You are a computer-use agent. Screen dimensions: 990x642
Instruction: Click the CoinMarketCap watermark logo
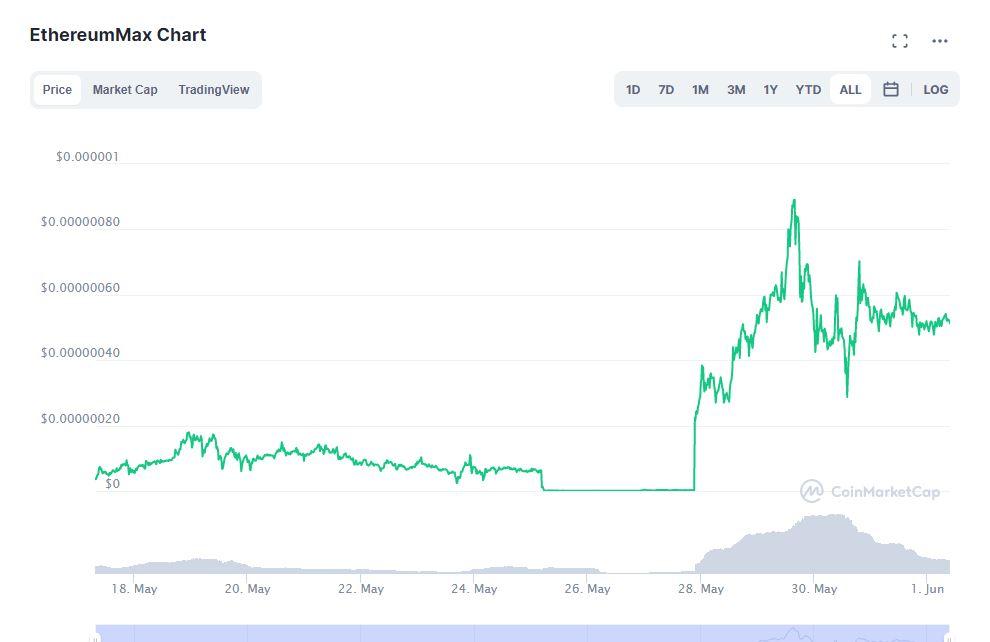[872, 491]
